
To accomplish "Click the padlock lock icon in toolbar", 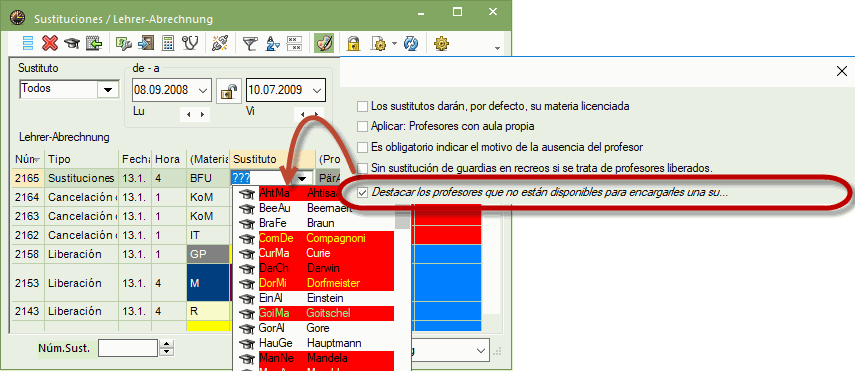I will [353, 44].
